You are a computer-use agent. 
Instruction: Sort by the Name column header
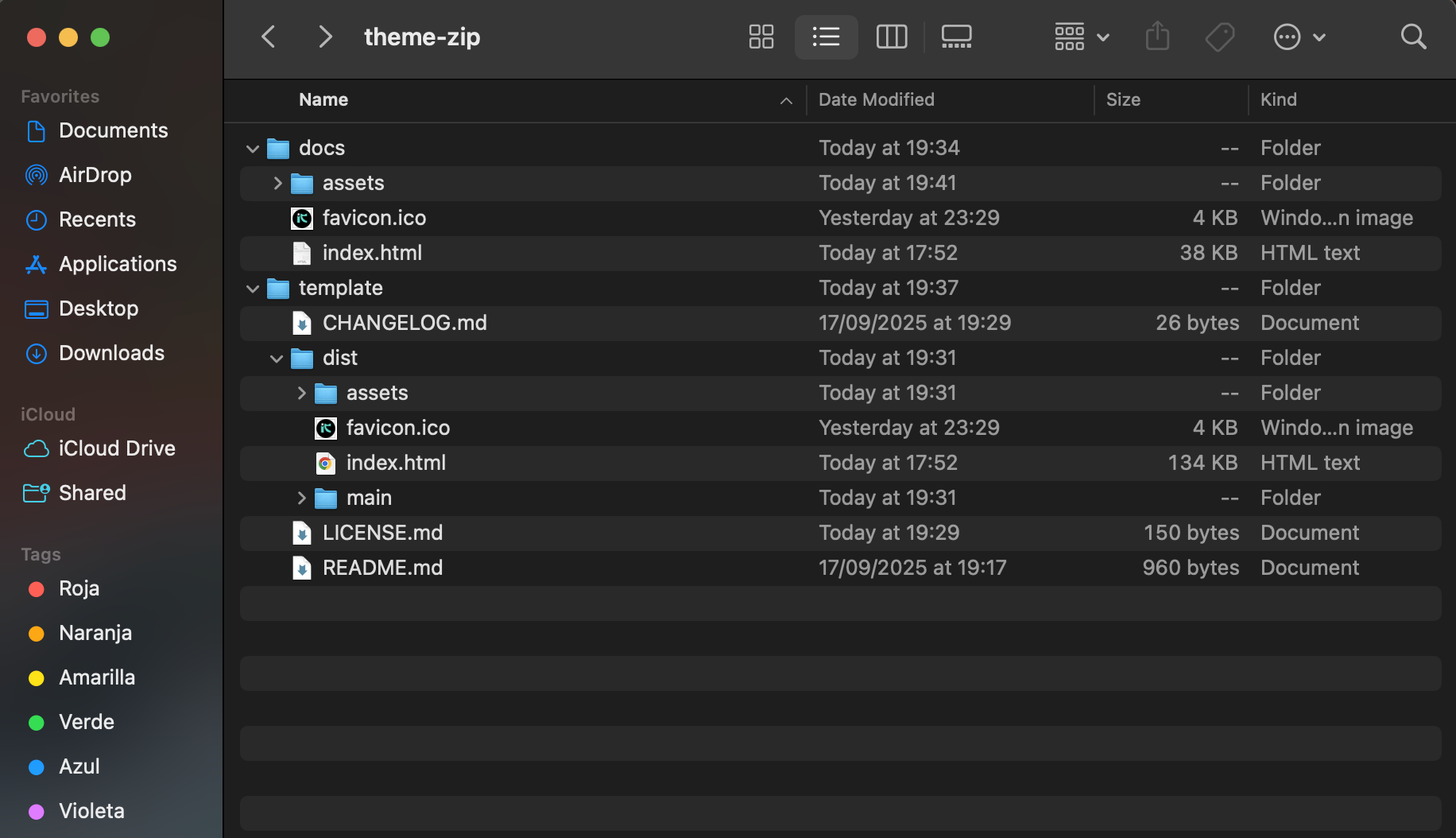click(323, 99)
